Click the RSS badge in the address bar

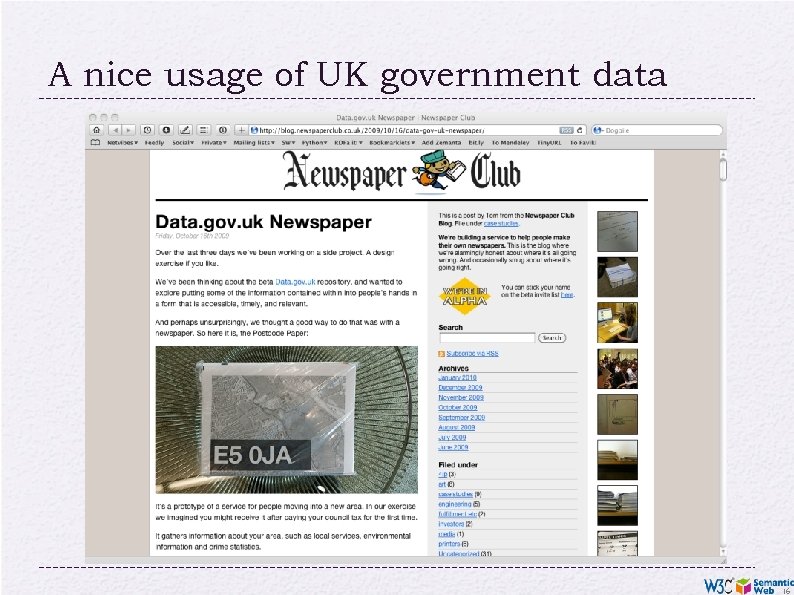pos(566,130)
